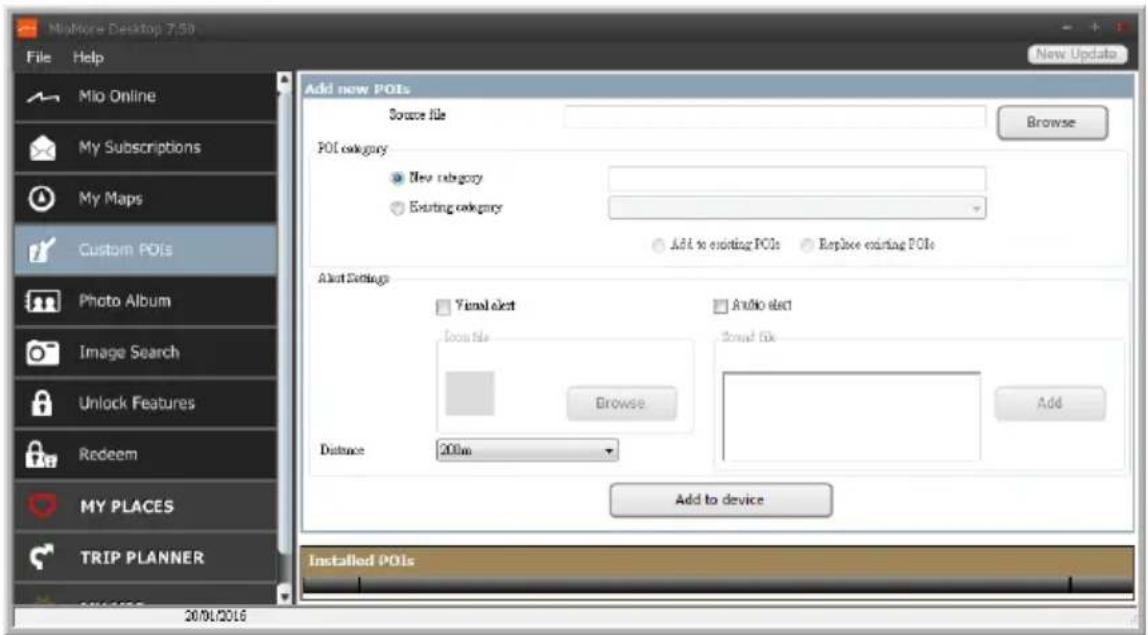Open the File menu
This screenshot has height=635, width=1148.
39,57
